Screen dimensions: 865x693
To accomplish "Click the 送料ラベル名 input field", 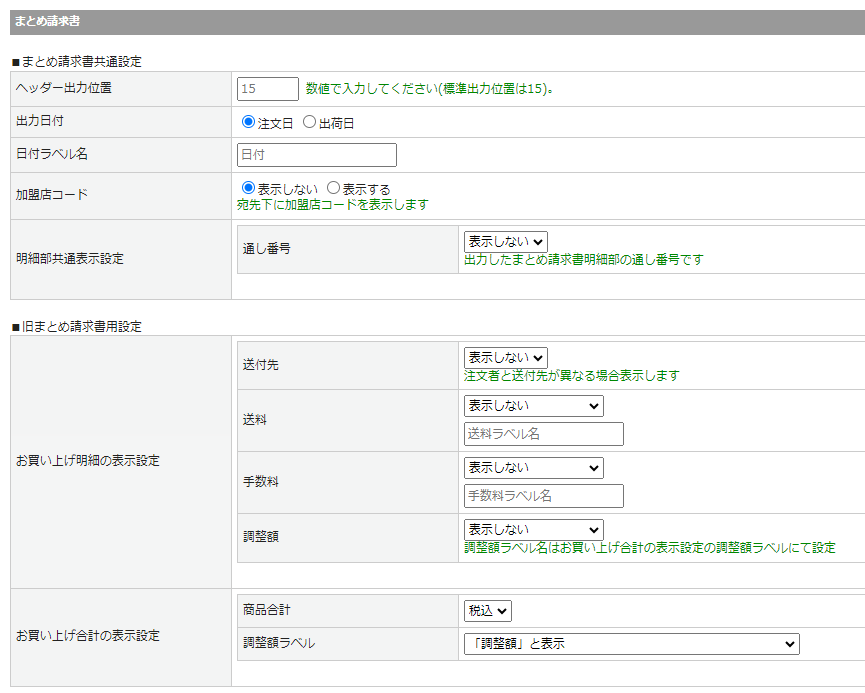I will pyautogui.click(x=543, y=434).
